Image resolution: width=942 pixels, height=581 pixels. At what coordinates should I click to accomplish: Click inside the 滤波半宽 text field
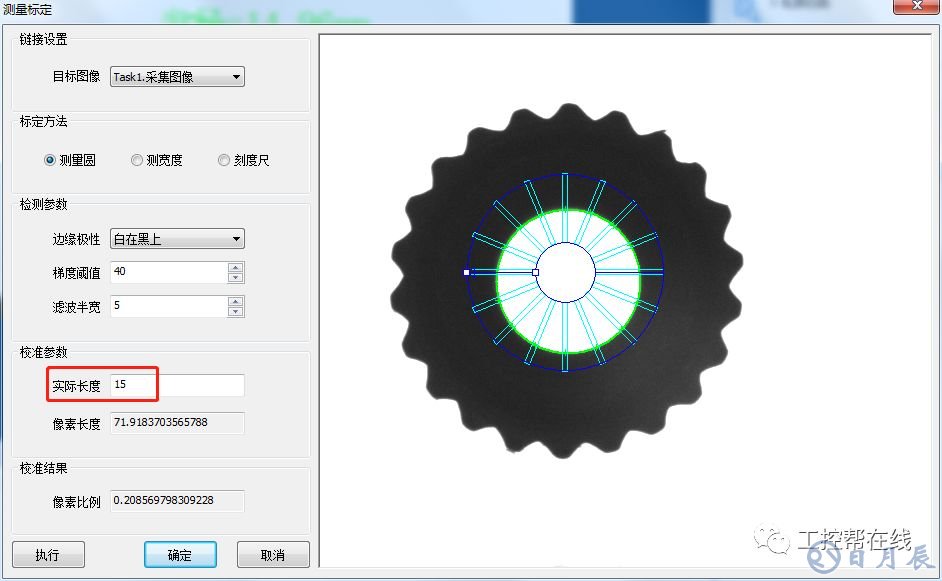click(168, 306)
